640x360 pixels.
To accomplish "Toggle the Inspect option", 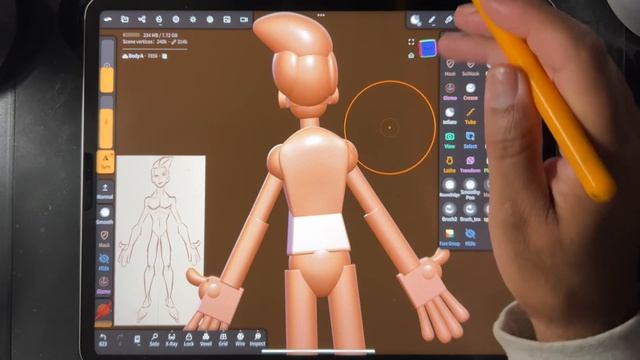I will (258, 340).
